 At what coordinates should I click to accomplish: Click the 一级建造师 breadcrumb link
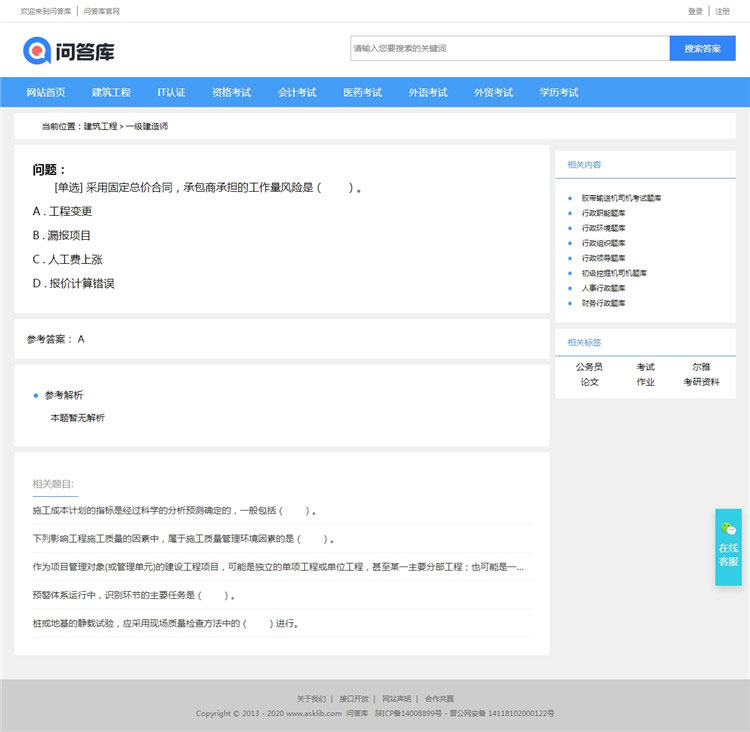[147, 127]
